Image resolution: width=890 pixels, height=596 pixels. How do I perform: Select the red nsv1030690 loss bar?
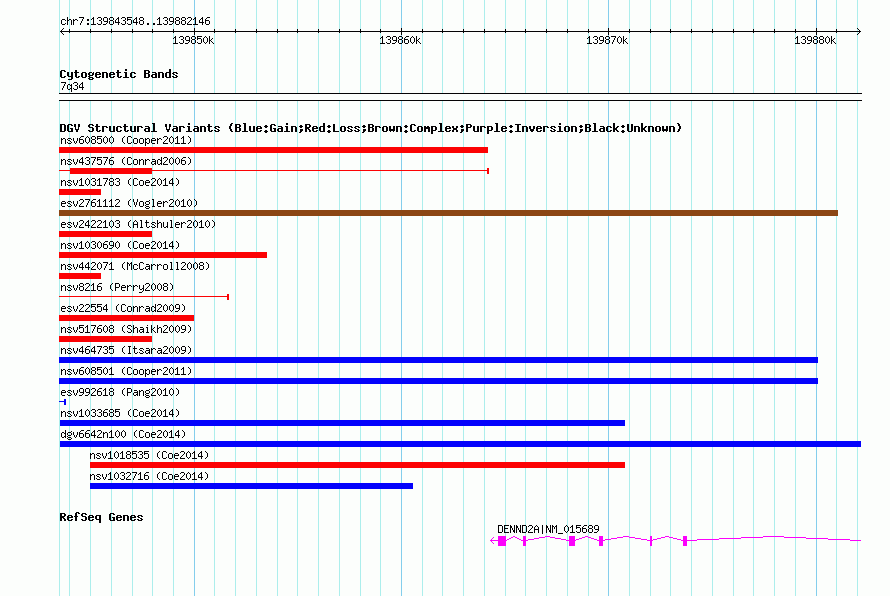coord(163,255)
